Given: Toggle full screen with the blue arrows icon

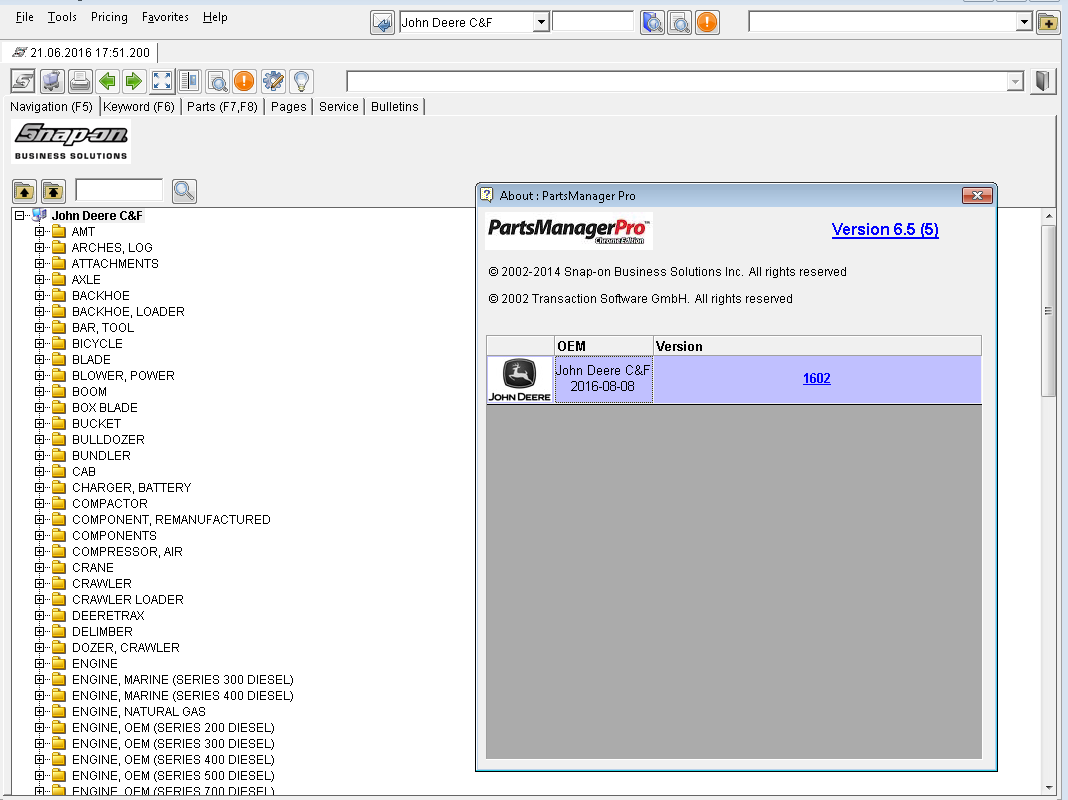Looking at the screenshot, I should [x=162, y=81].
